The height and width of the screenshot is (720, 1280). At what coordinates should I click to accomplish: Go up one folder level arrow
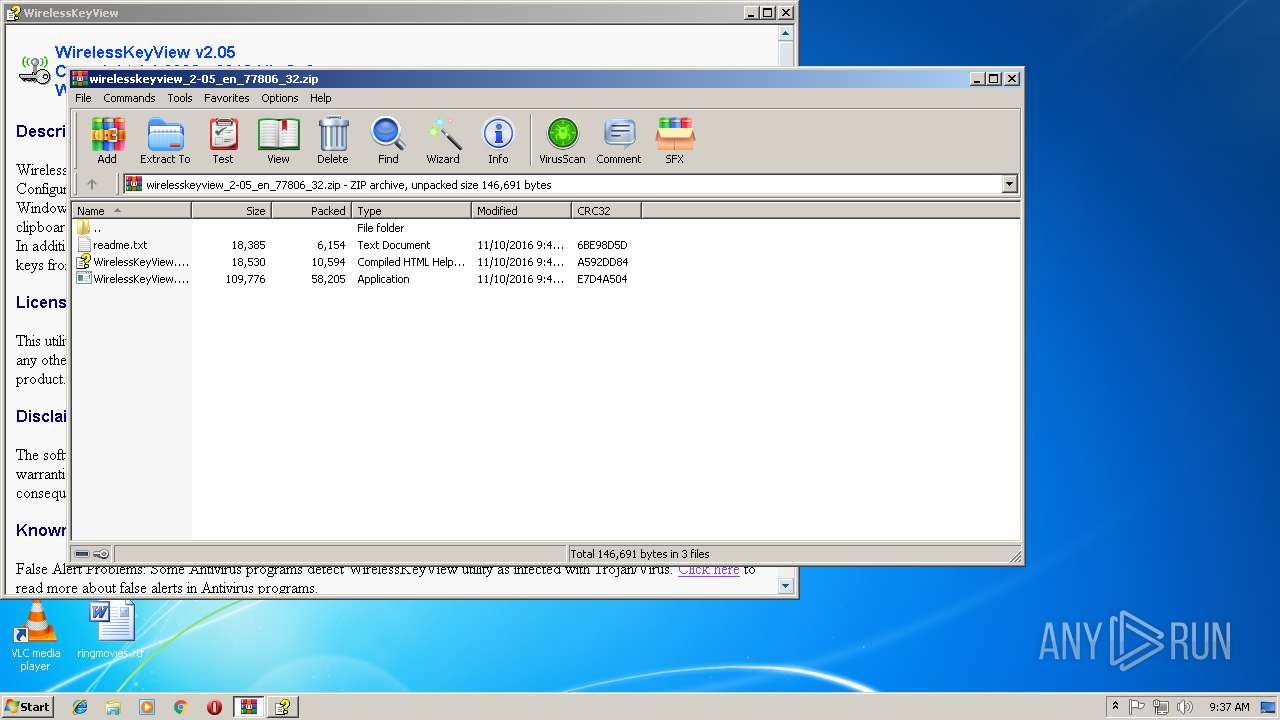92,184
